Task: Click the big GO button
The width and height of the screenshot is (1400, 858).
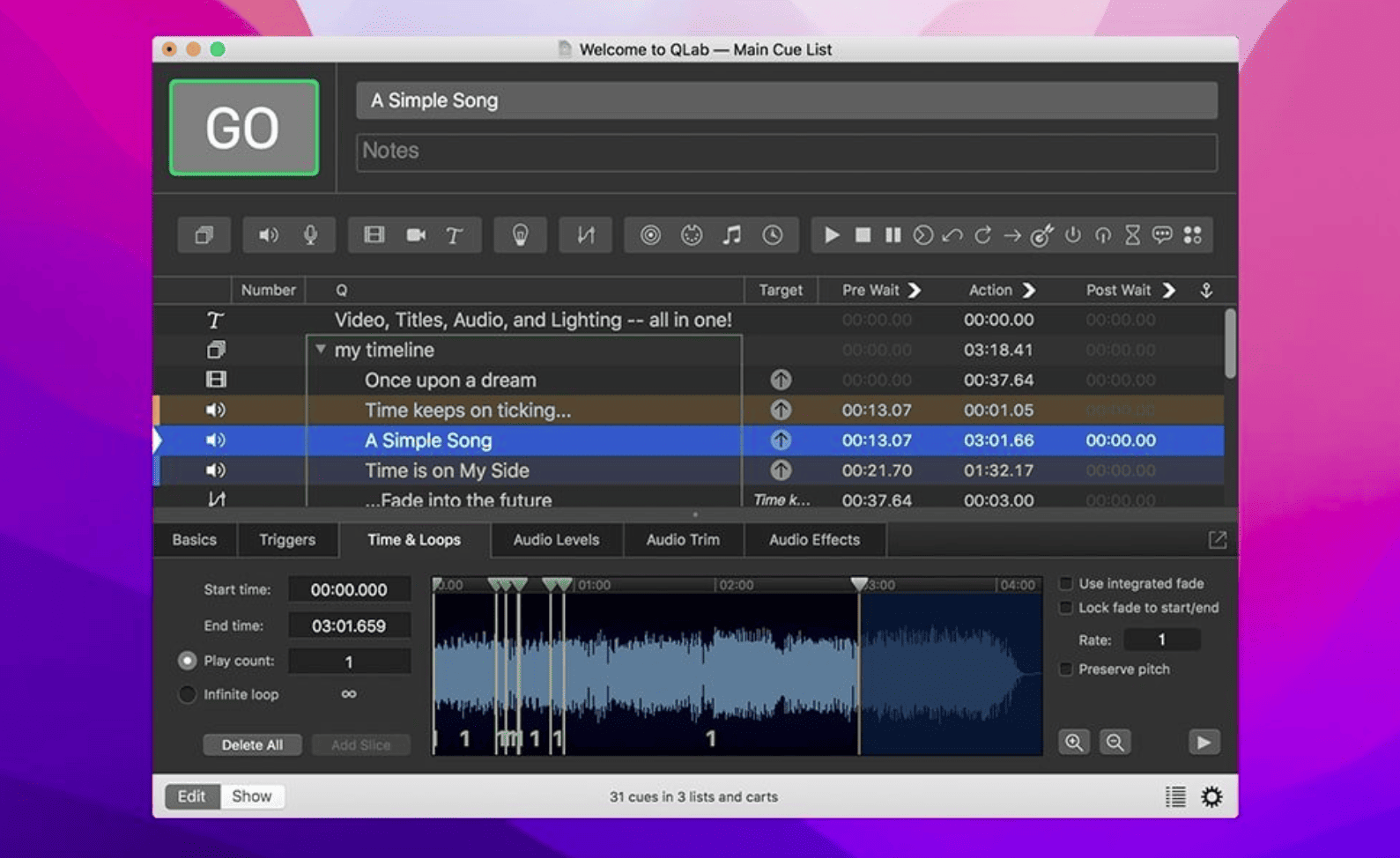Action: click(244, 128)
